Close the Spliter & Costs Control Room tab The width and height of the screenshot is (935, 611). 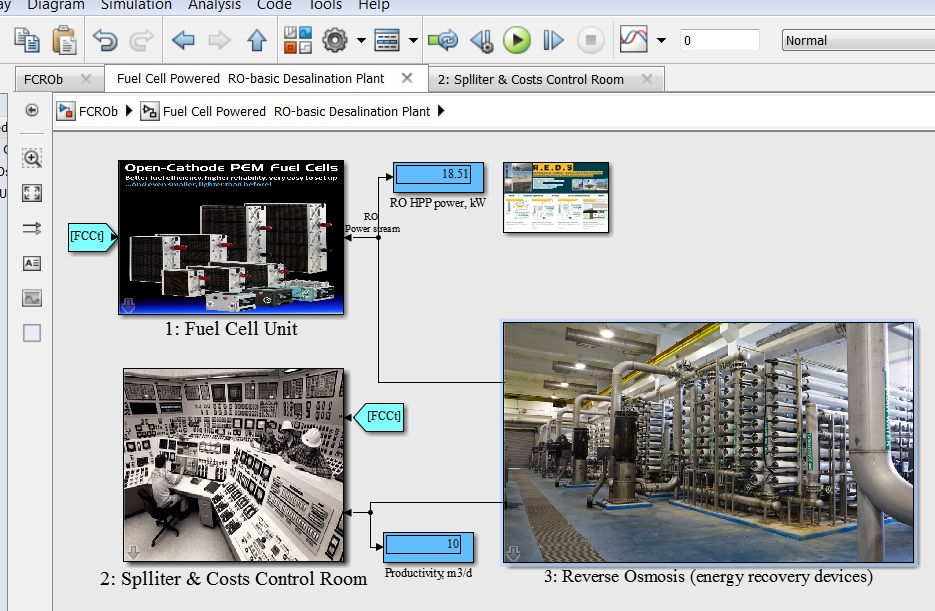tap(646, 79)
